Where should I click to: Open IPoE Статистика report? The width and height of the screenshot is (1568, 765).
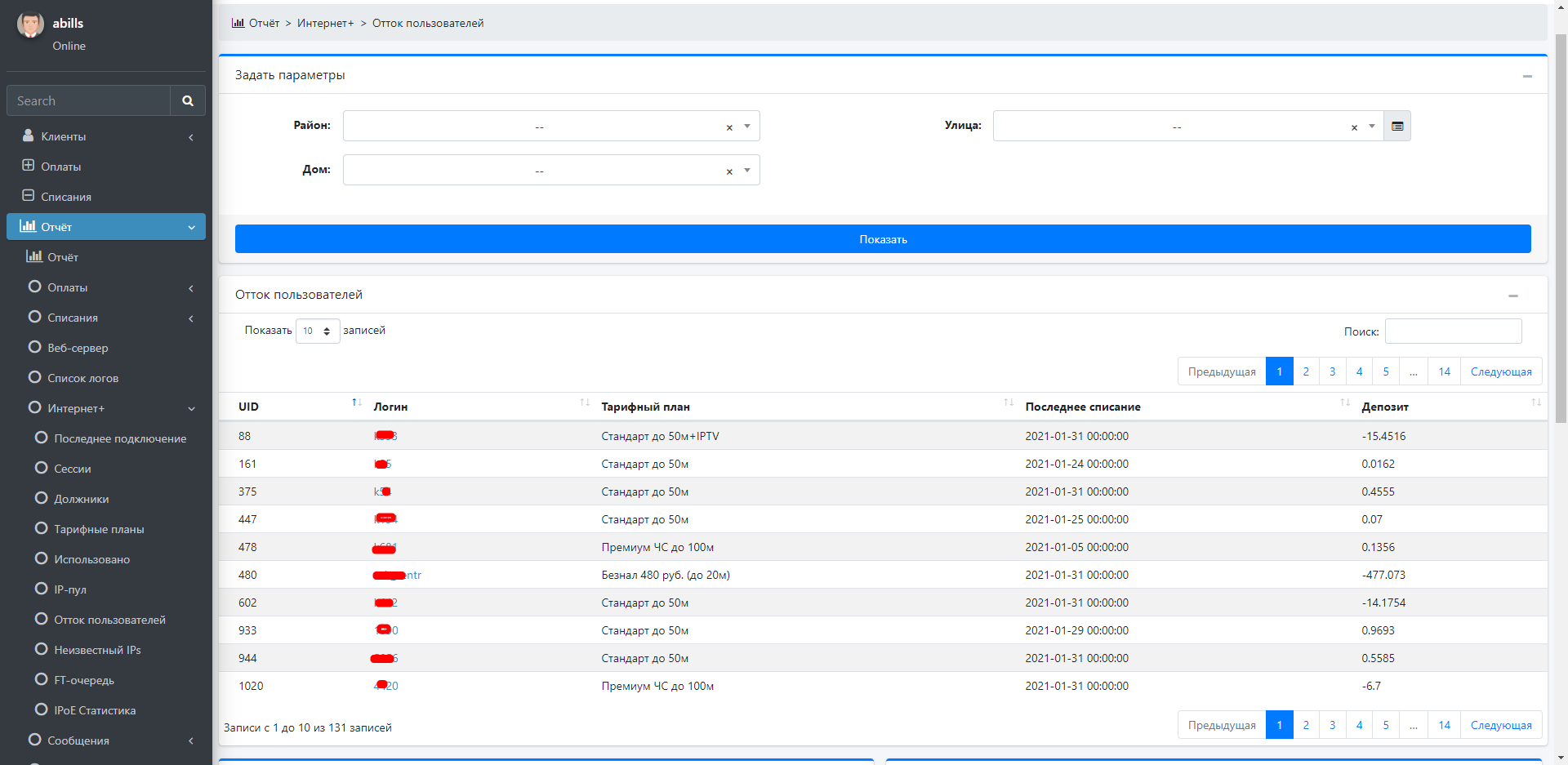pos(106,710)
